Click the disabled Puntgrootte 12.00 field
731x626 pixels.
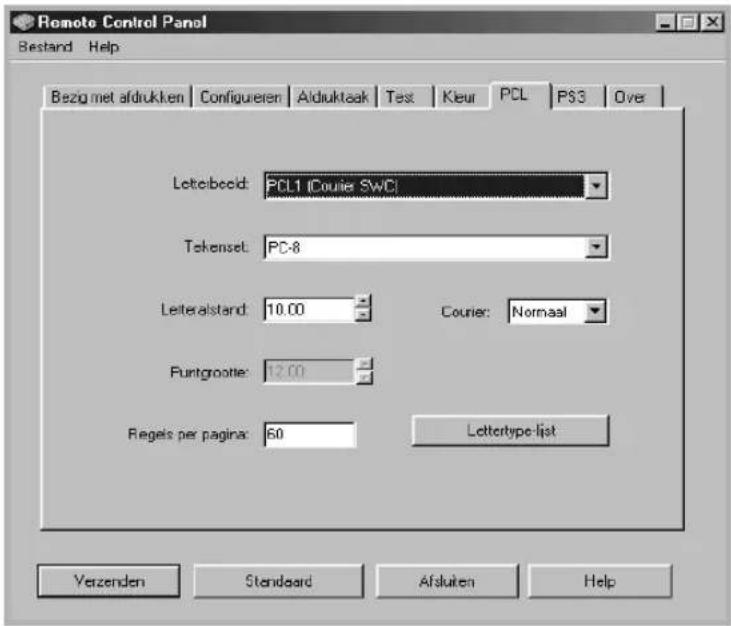tap(310, 371)
